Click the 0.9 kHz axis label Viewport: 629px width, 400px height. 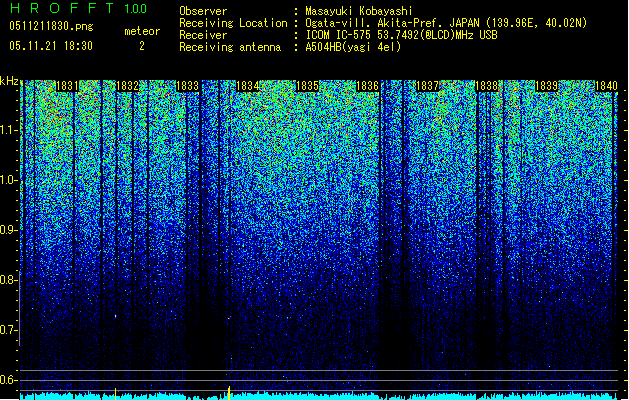(x=9, y=230)
